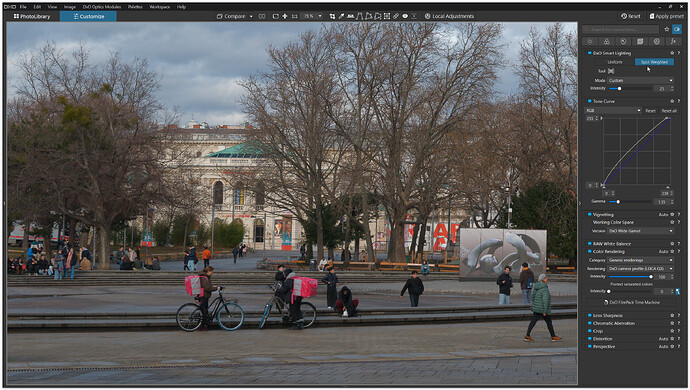Open the Workspace menu
The height and width of the screenshot is (390, 690).
(160, 7)
